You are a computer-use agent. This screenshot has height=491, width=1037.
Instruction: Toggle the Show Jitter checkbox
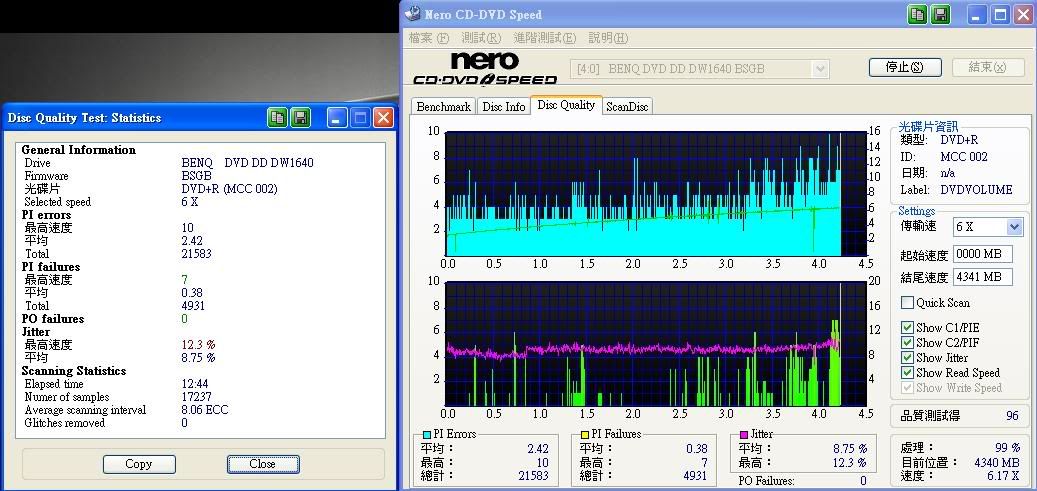(x=907, y=358)
